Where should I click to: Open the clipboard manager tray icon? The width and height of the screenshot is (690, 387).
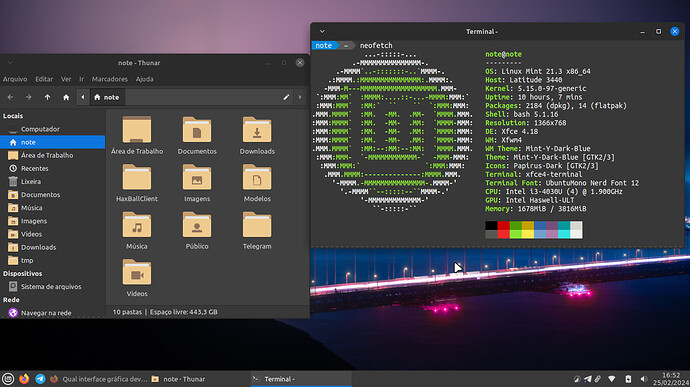coord(598,379)
